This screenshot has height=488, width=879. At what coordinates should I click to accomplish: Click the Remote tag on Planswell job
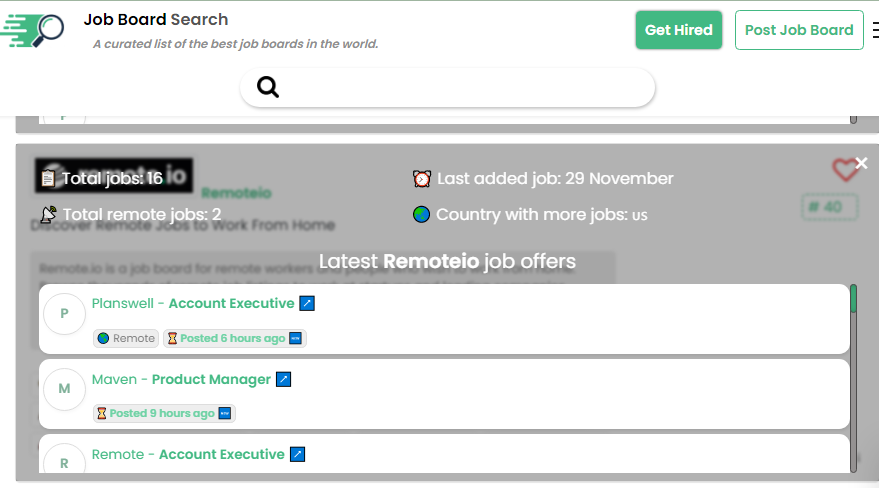pyautogui.click(x=126, y=338)
